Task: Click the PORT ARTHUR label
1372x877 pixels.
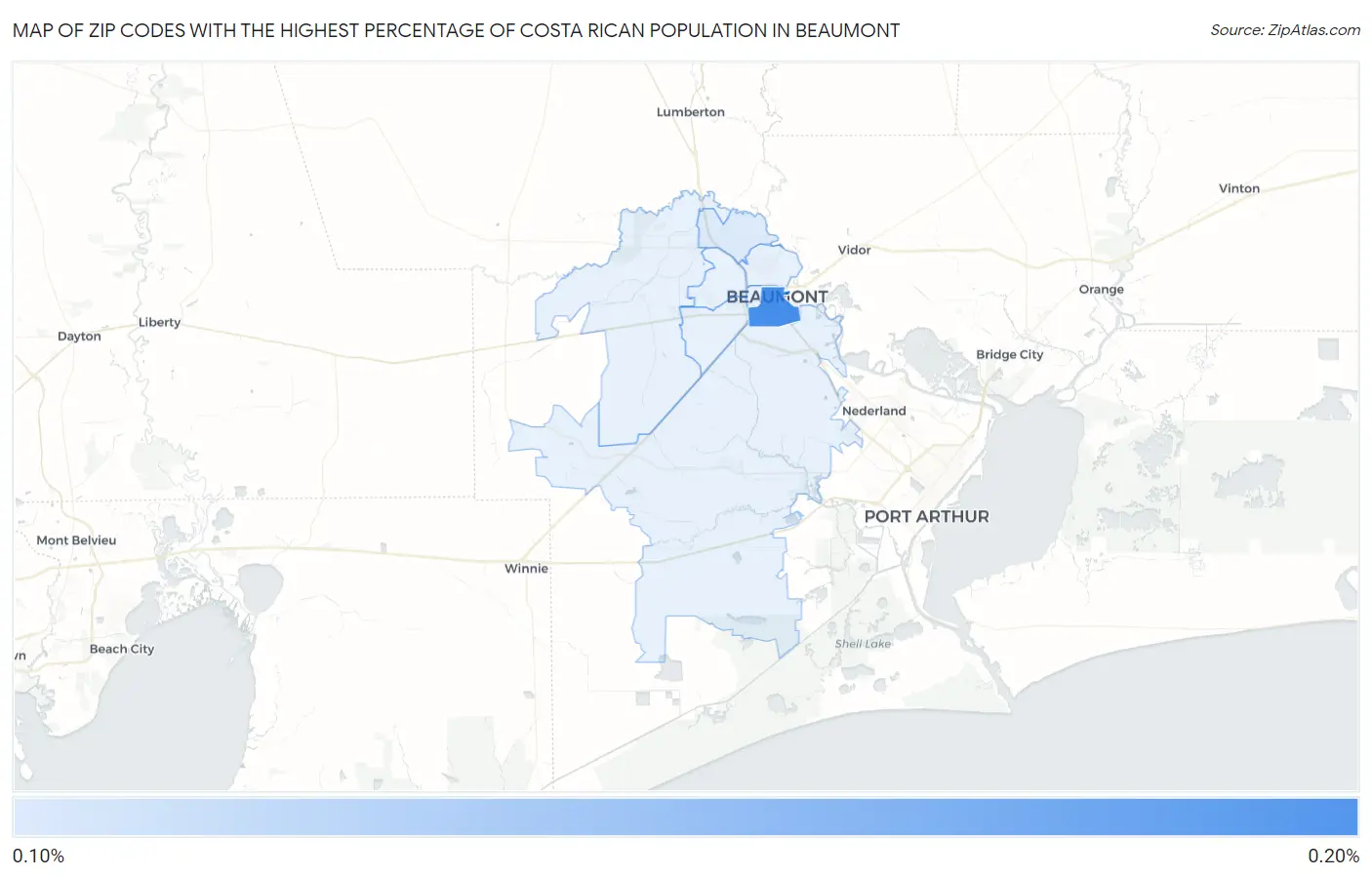Action: [x=927, y=516]
